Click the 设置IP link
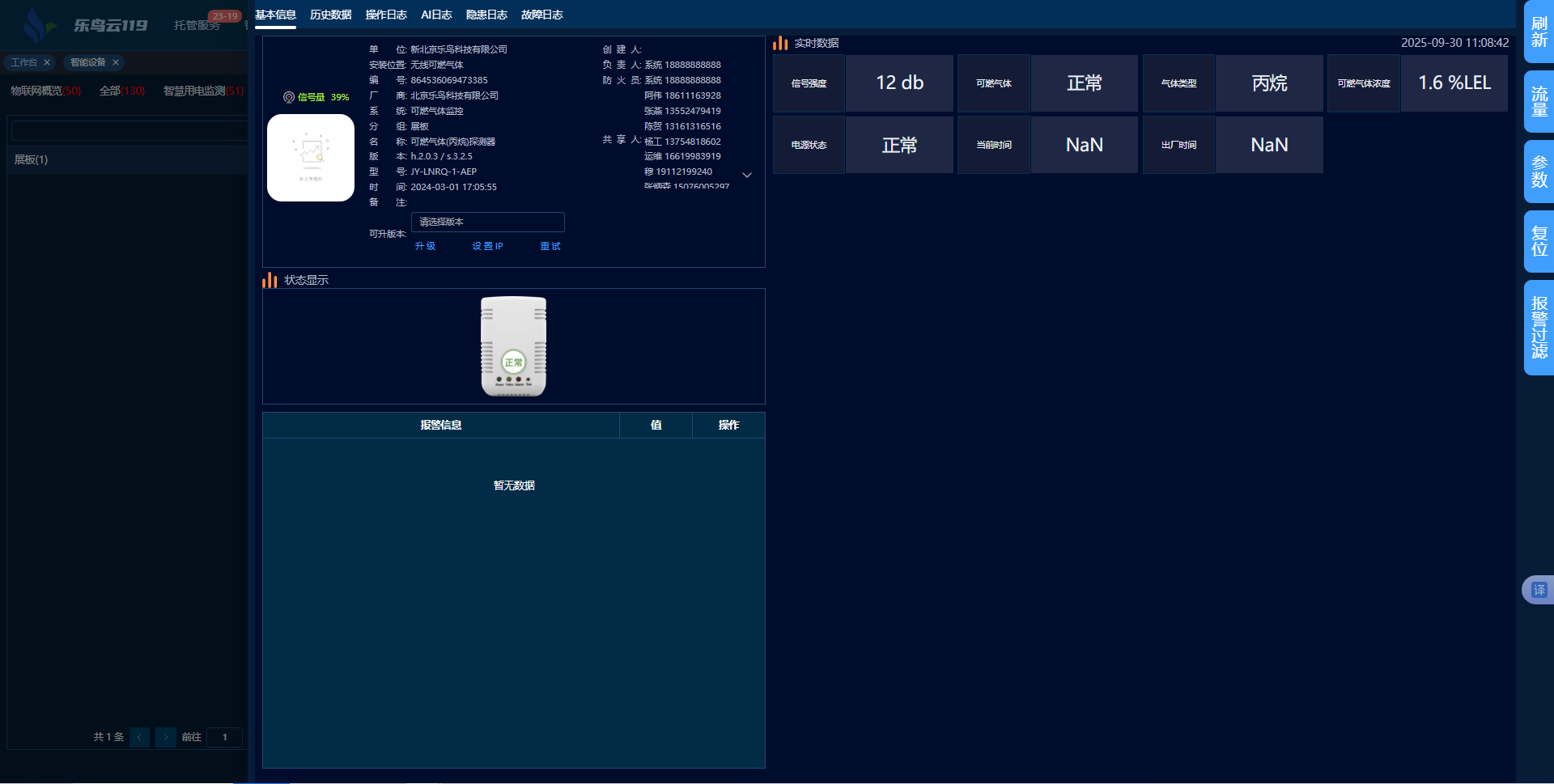Viewport: 1554px width, 784px height. coord(487,246)
